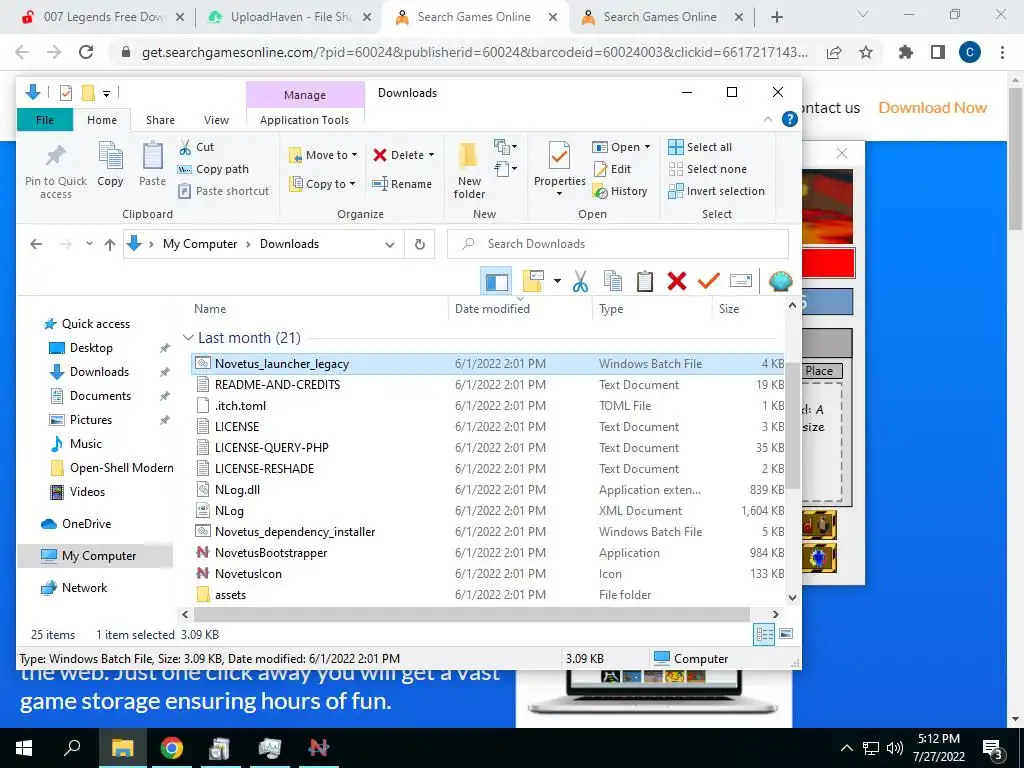Click the Up one level arrow

pos(110,244)
